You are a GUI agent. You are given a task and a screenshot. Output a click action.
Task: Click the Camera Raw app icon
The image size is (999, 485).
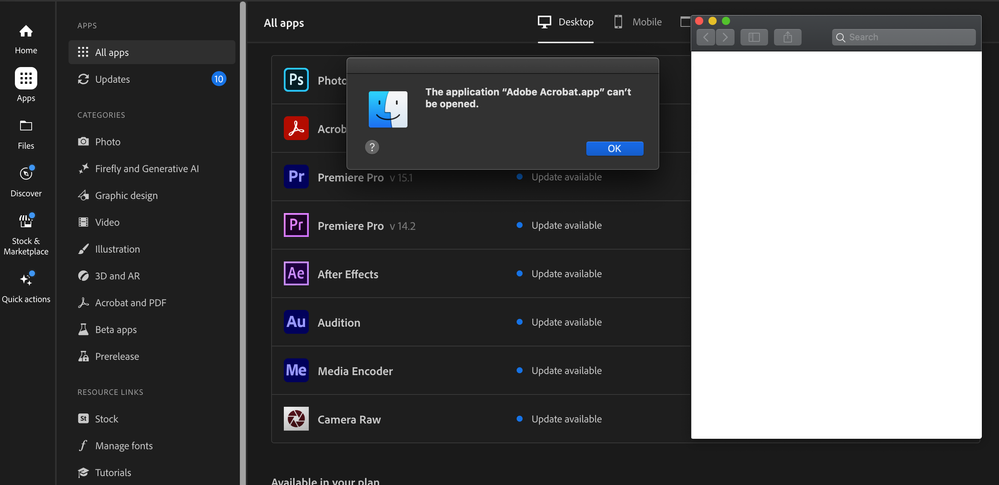[296, 419]
